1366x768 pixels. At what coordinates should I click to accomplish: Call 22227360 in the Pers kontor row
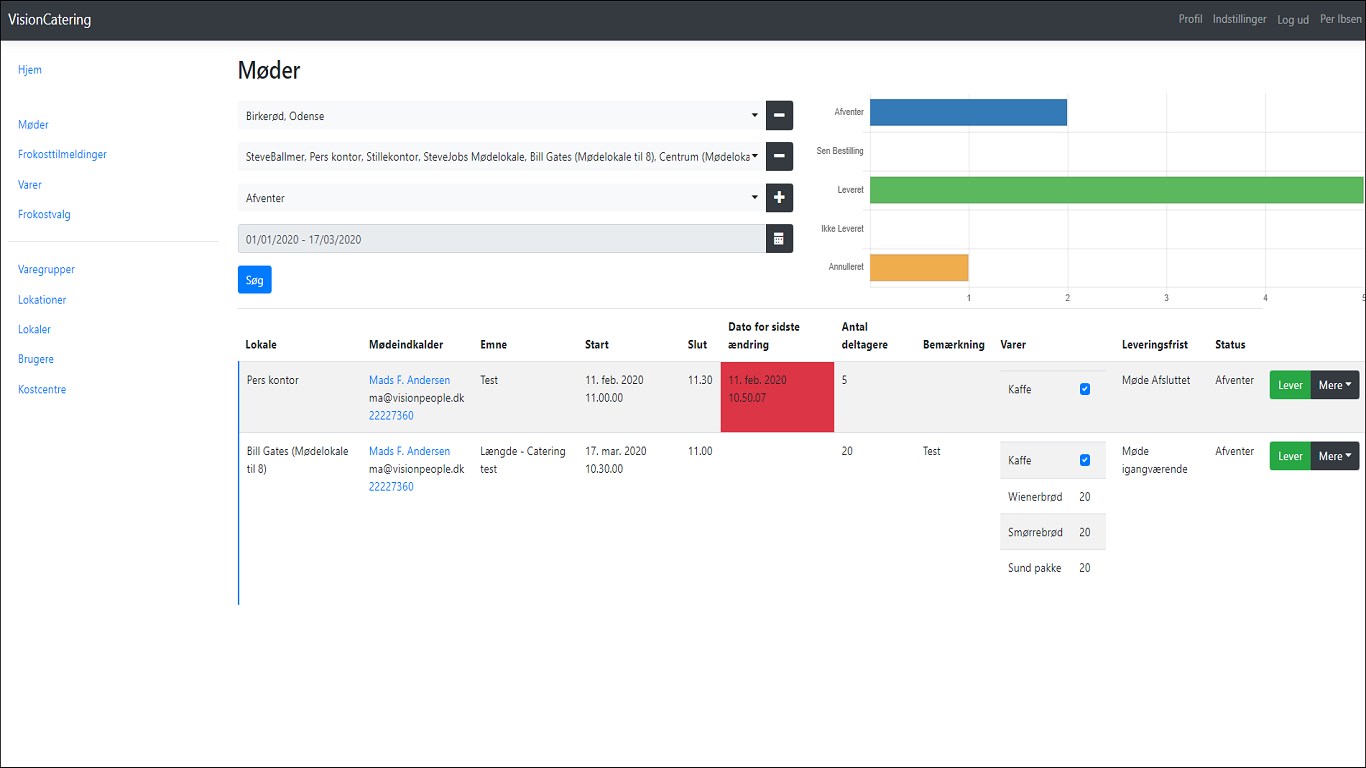391,416
